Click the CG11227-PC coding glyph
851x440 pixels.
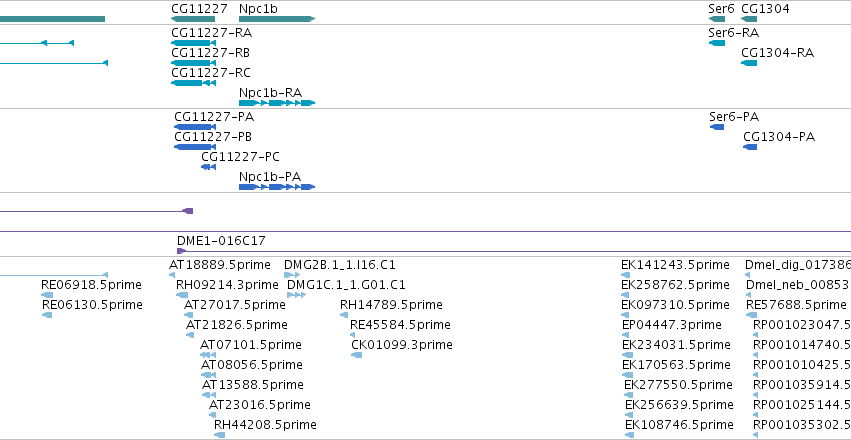click(208, 167)
